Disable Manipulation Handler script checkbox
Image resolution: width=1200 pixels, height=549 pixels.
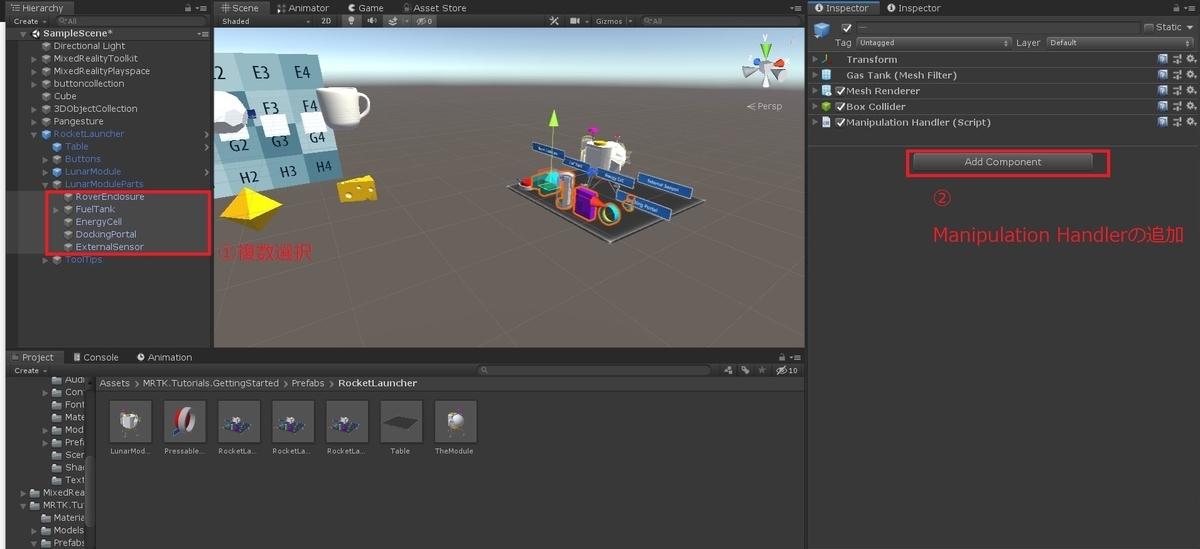point(841,123)
